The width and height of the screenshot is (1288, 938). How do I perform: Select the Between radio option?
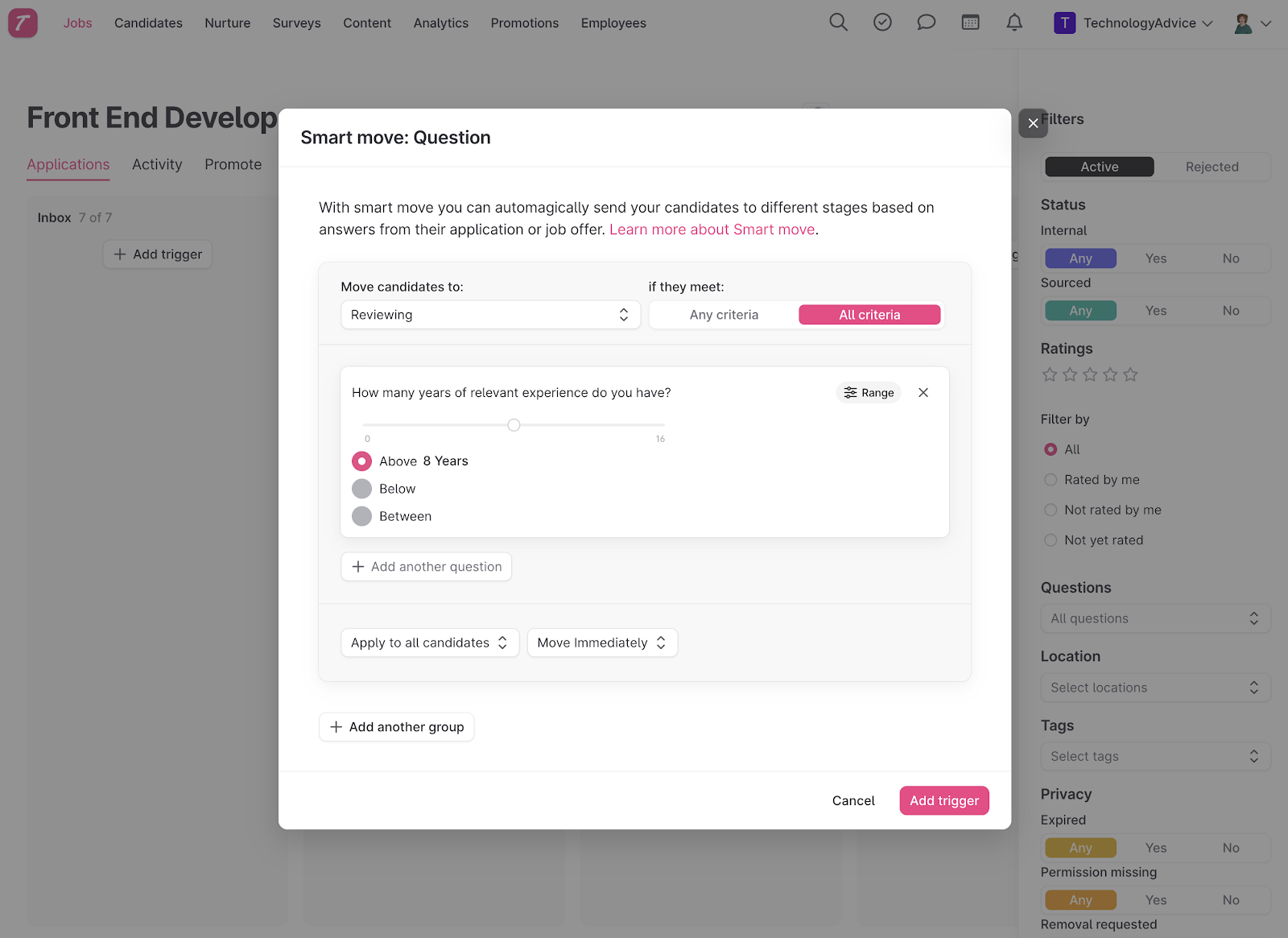[x=361, y=516]
